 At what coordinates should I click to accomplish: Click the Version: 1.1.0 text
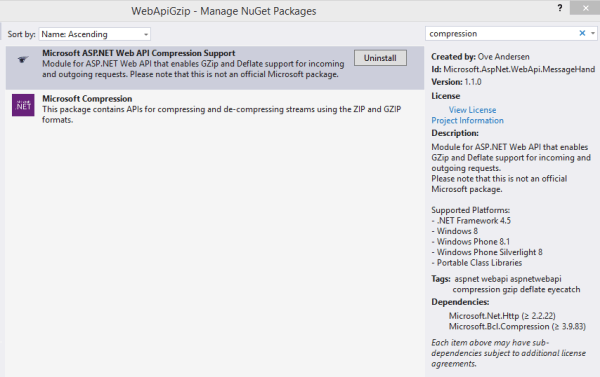(456, 82)
